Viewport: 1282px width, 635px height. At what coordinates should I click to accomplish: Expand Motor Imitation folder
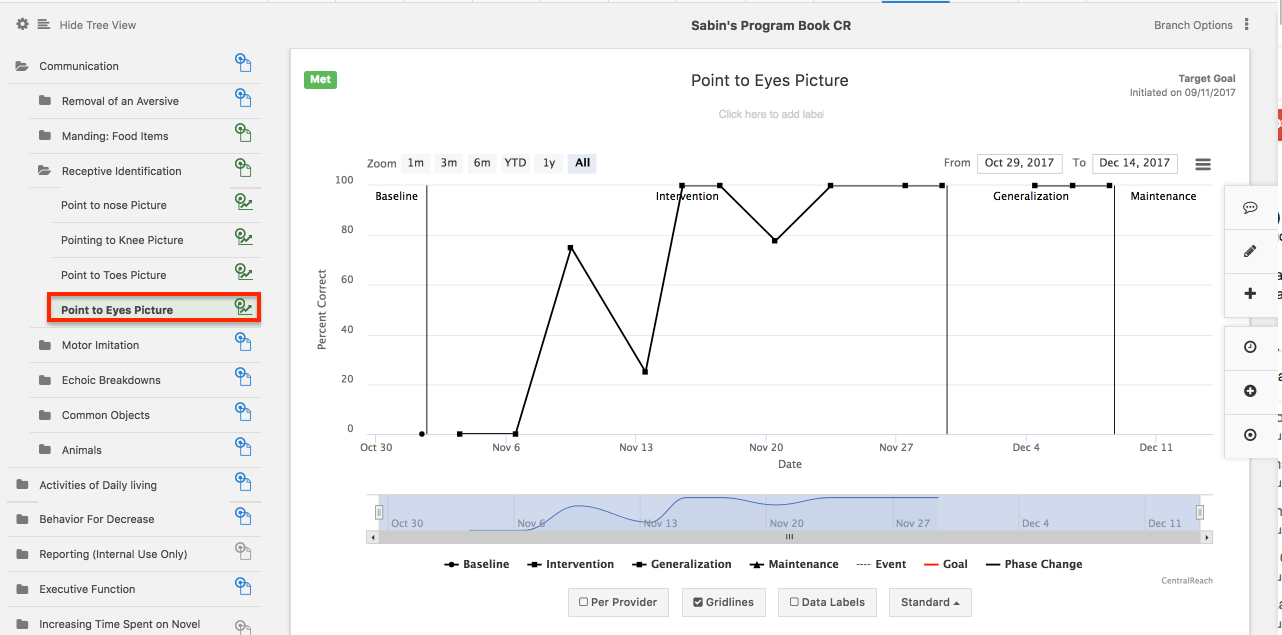[x=44, y=345]
